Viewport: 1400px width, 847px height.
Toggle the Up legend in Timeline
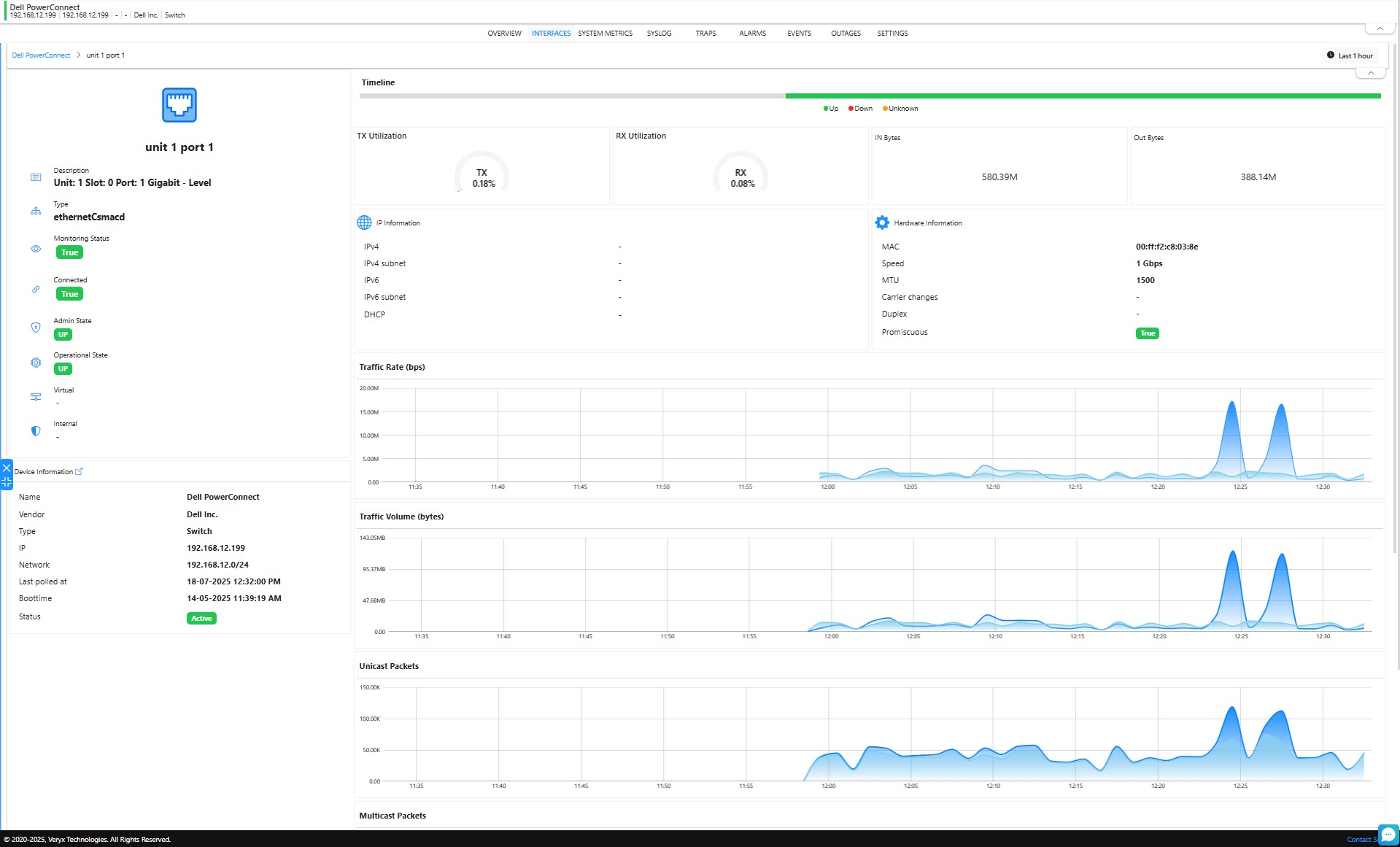(x=831, y=109)
